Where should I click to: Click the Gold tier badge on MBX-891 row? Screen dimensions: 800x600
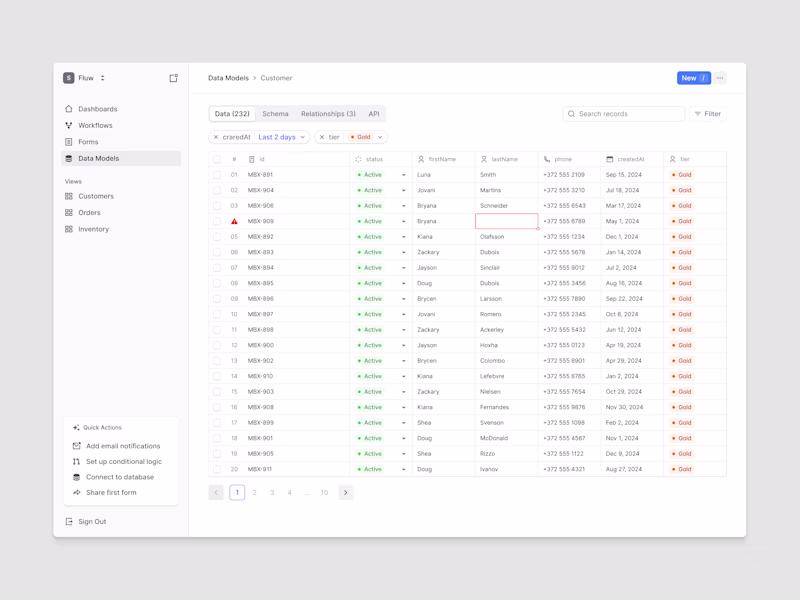click(x=682, y=175)
